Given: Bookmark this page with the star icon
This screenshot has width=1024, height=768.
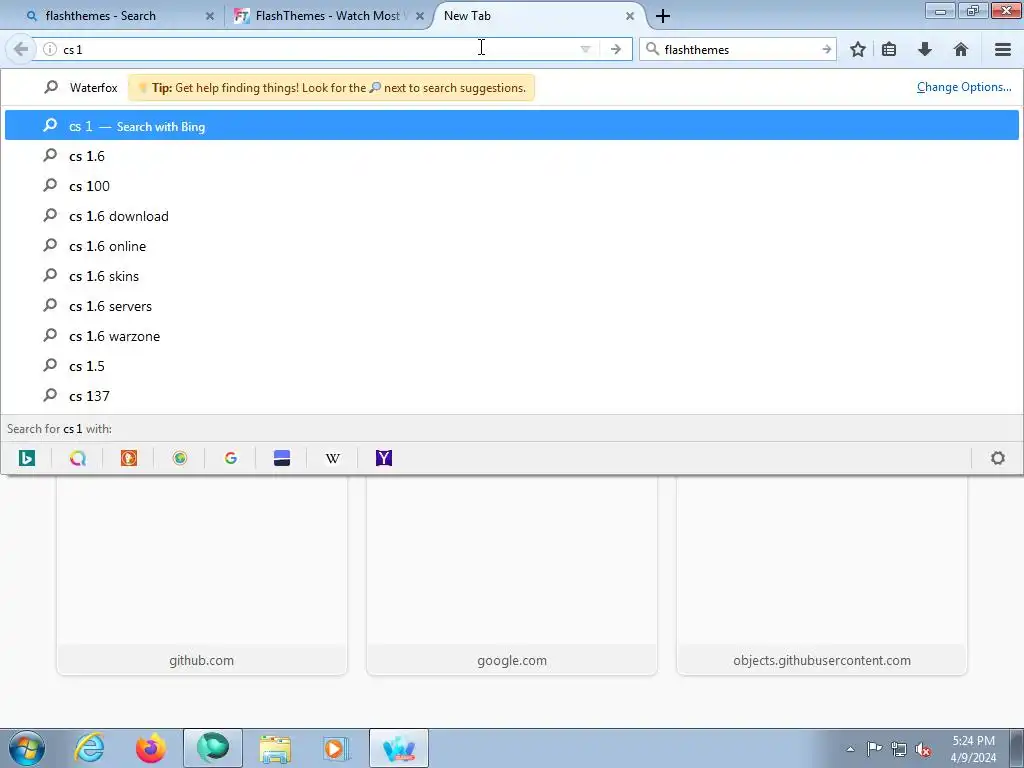Looking at the screenshot, I should pos(858,49).
